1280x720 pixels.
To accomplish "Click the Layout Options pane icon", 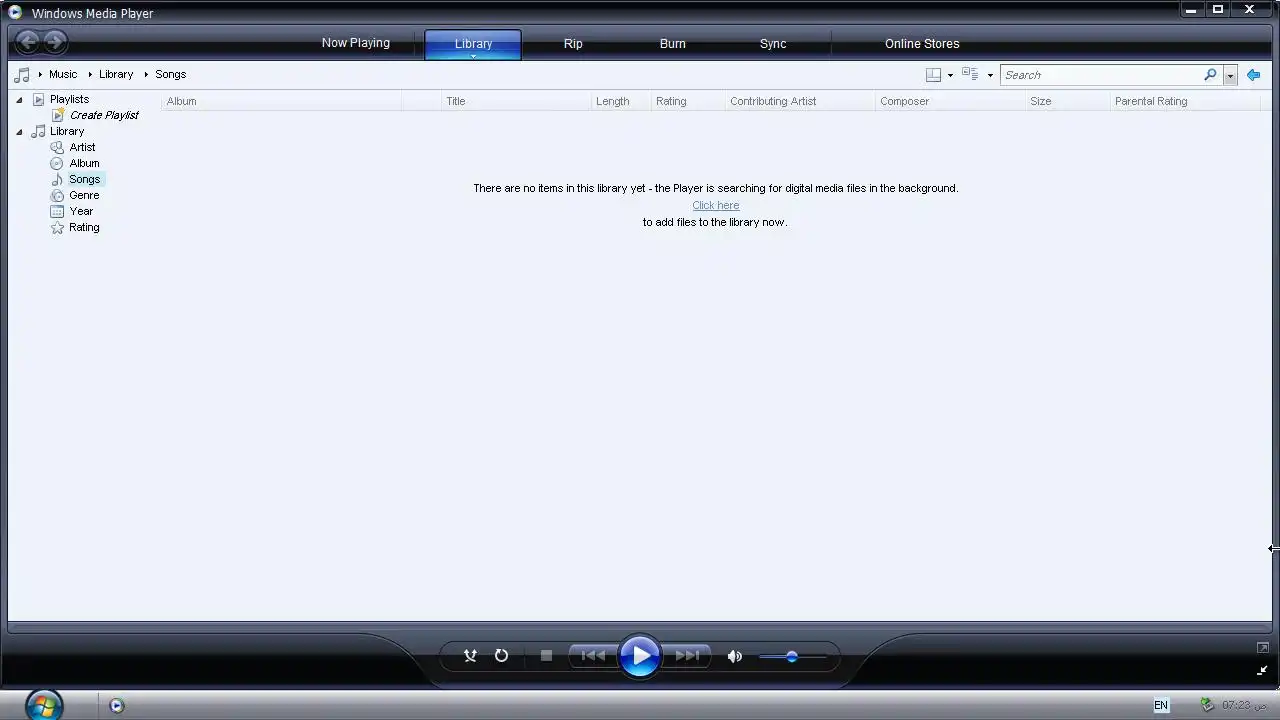I will coord(933,75).
